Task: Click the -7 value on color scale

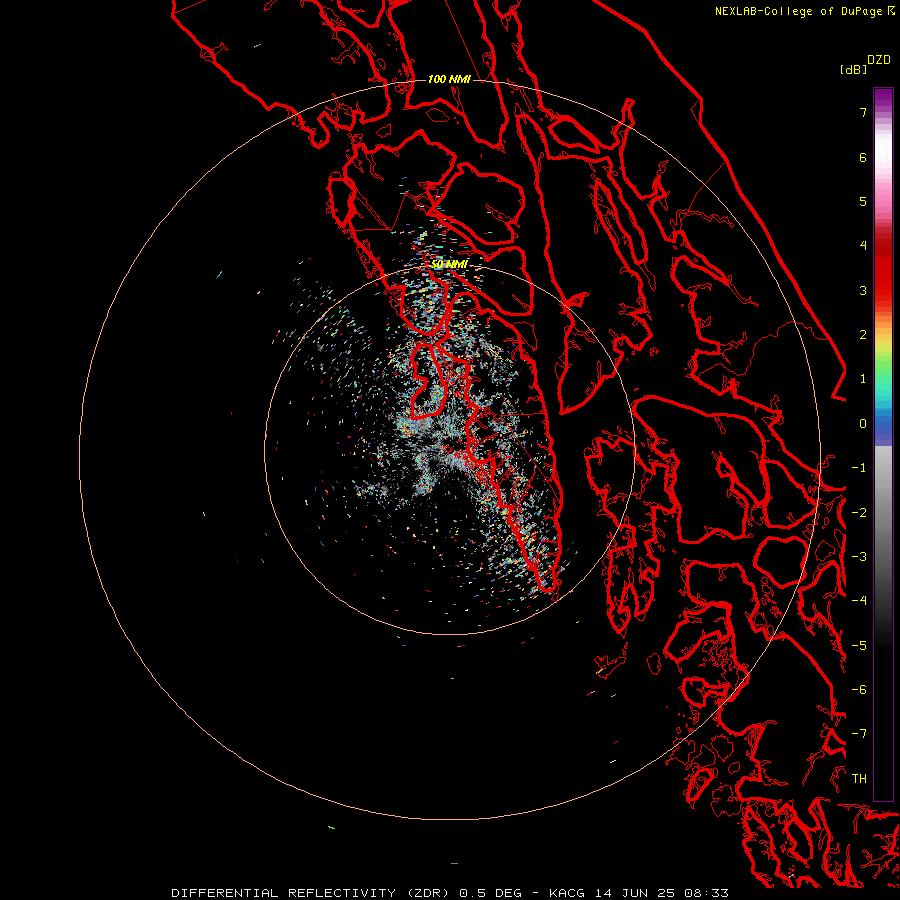Action: click(x=859, y=734)
